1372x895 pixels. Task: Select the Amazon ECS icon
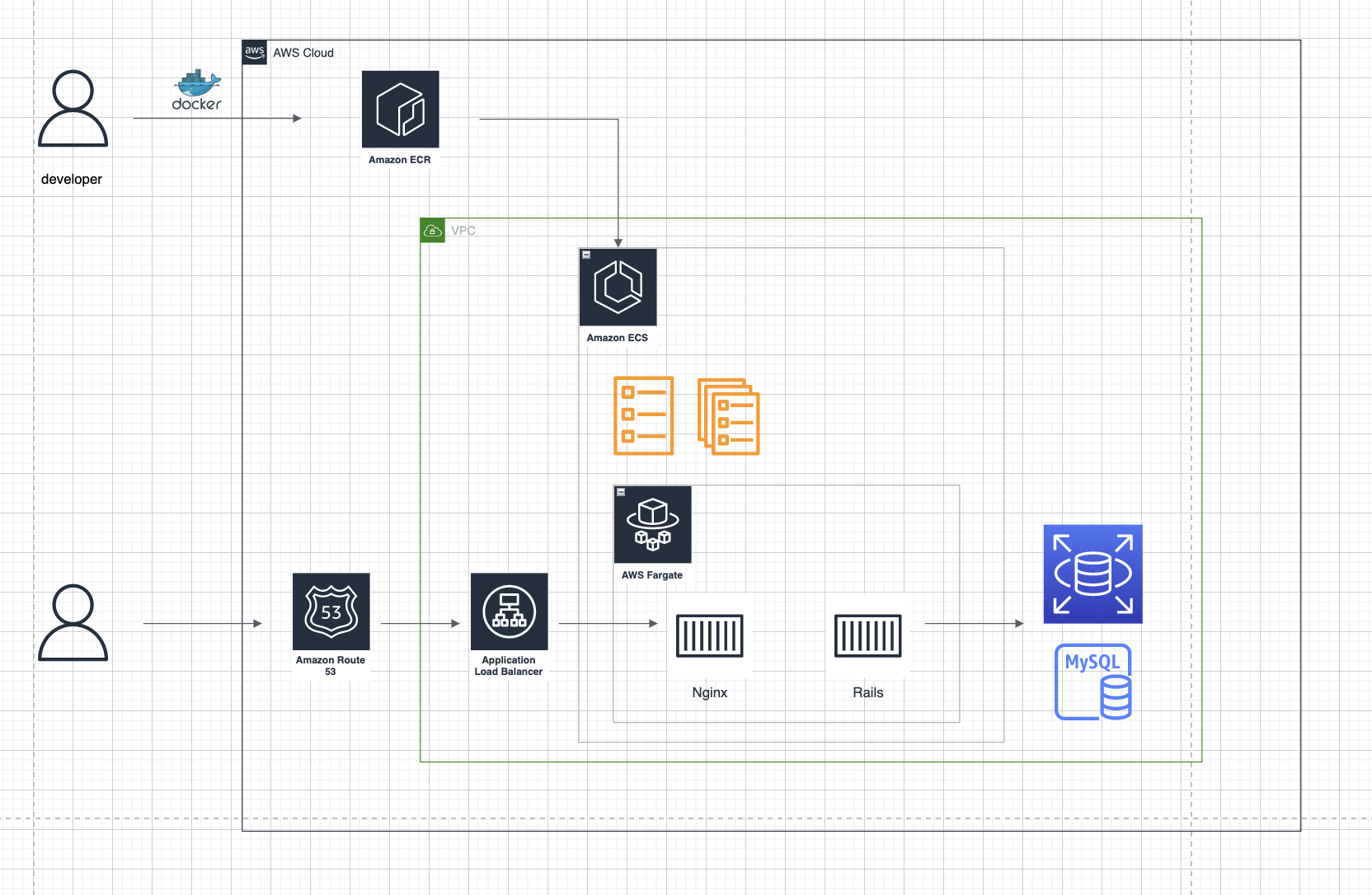click(618, 288)
